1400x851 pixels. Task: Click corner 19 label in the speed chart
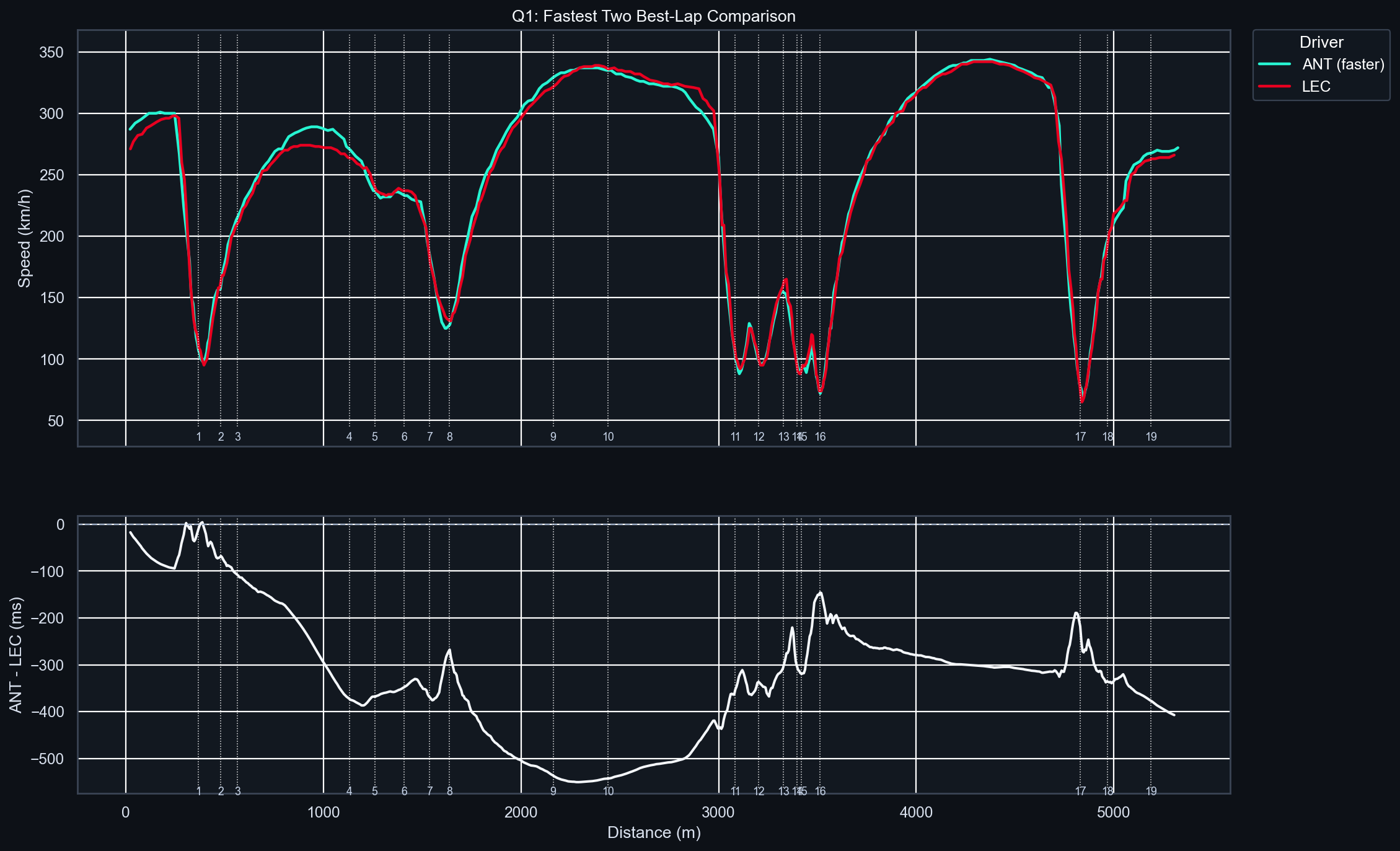[x=1151, y=437]
